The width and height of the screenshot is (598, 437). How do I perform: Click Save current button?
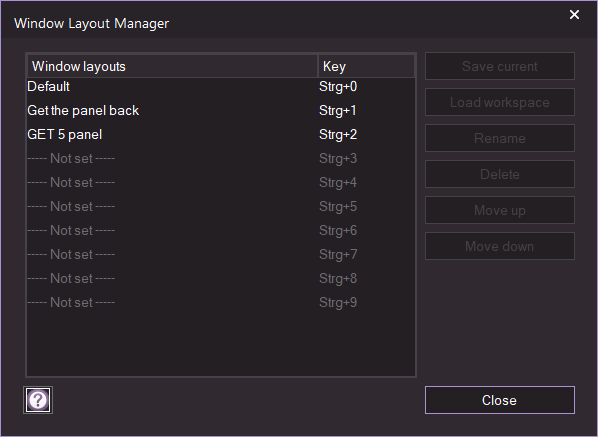pyautogui.click(x=500, y=66)
